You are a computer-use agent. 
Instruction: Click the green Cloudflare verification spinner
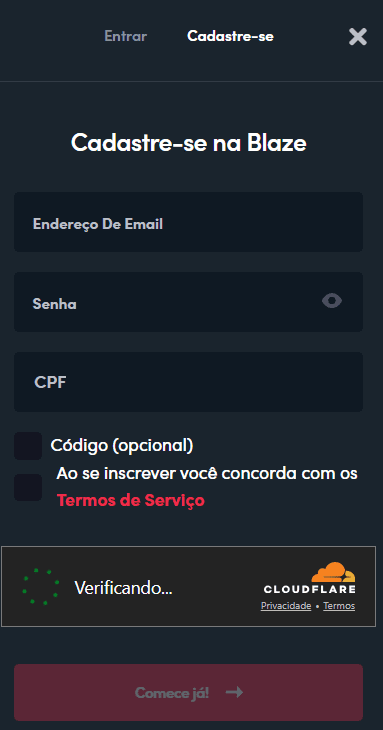(x=41, y=586)
